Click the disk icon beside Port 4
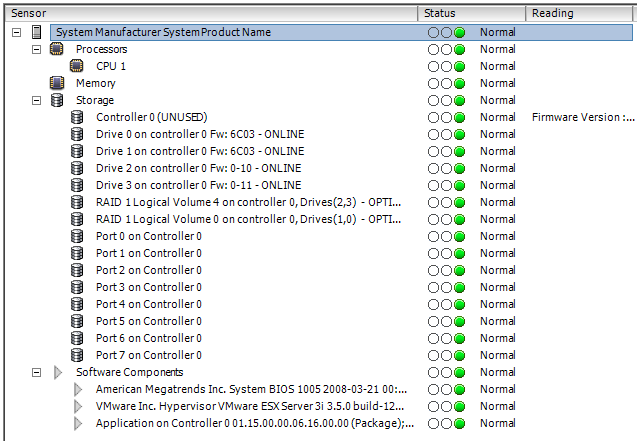The image size is (637, 441). (77, 304)
